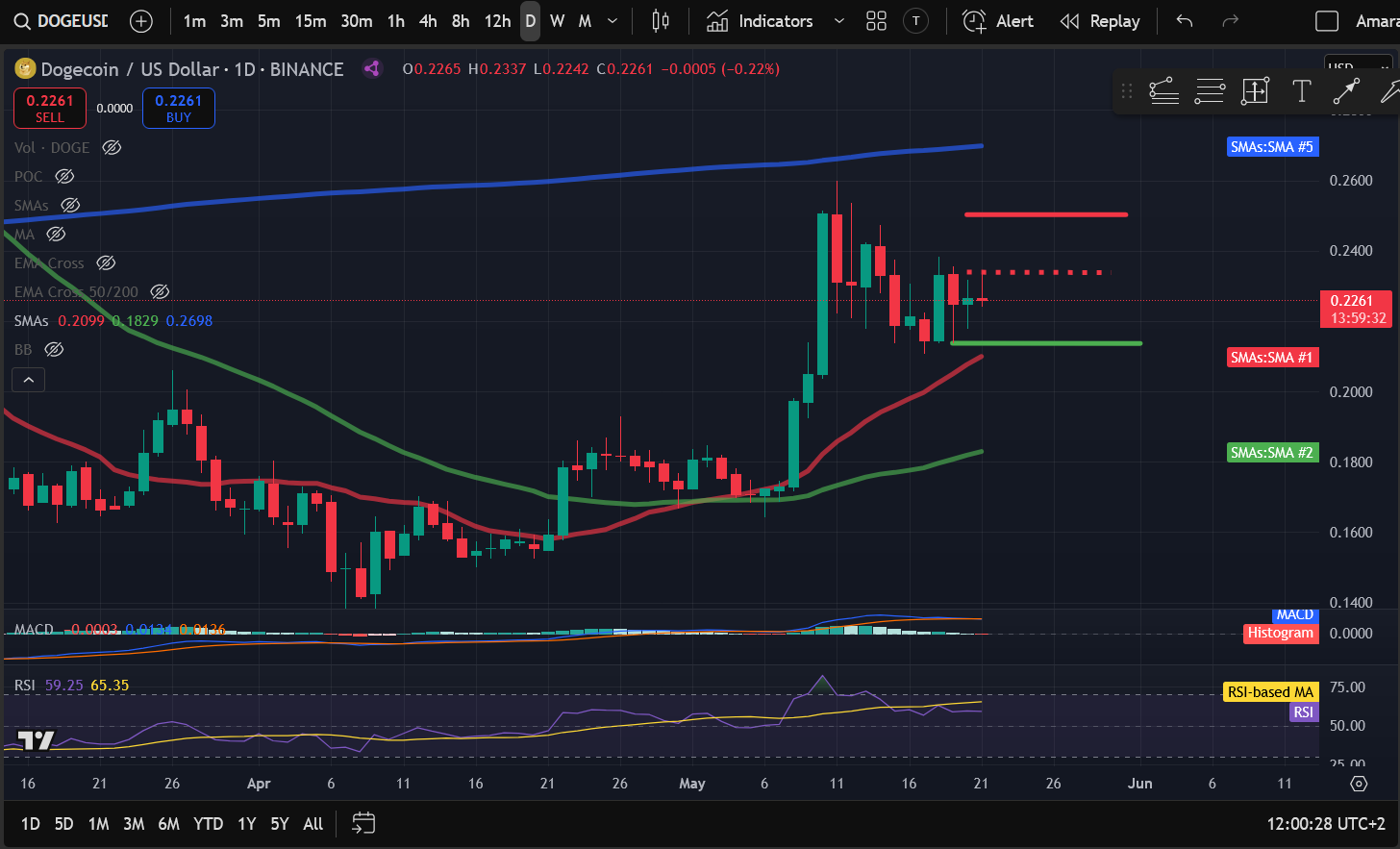Select the solid red horizontal line drawing
This screenshot has height=849, width=1400.
point(1046,214)
